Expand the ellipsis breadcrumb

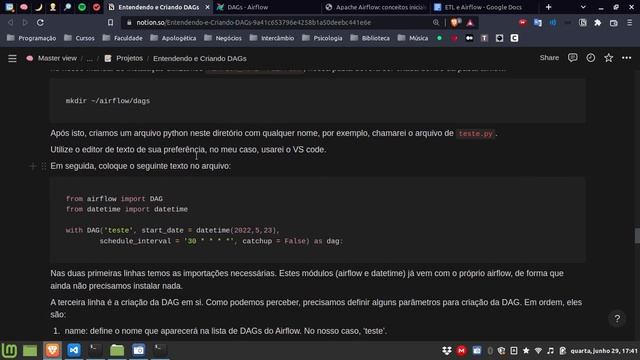click(x=89, y=58)
